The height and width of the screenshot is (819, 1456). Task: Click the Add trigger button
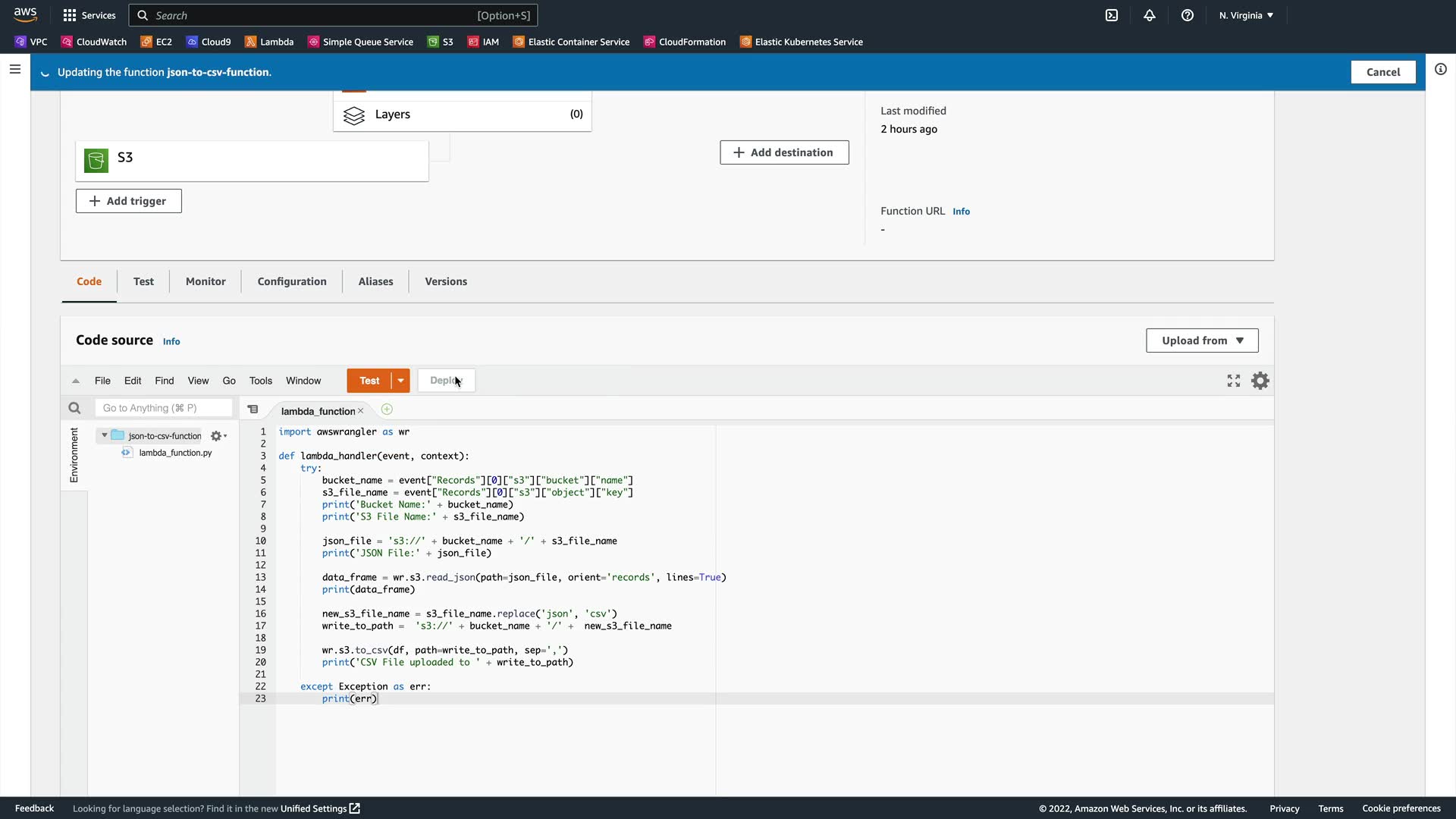128,201
